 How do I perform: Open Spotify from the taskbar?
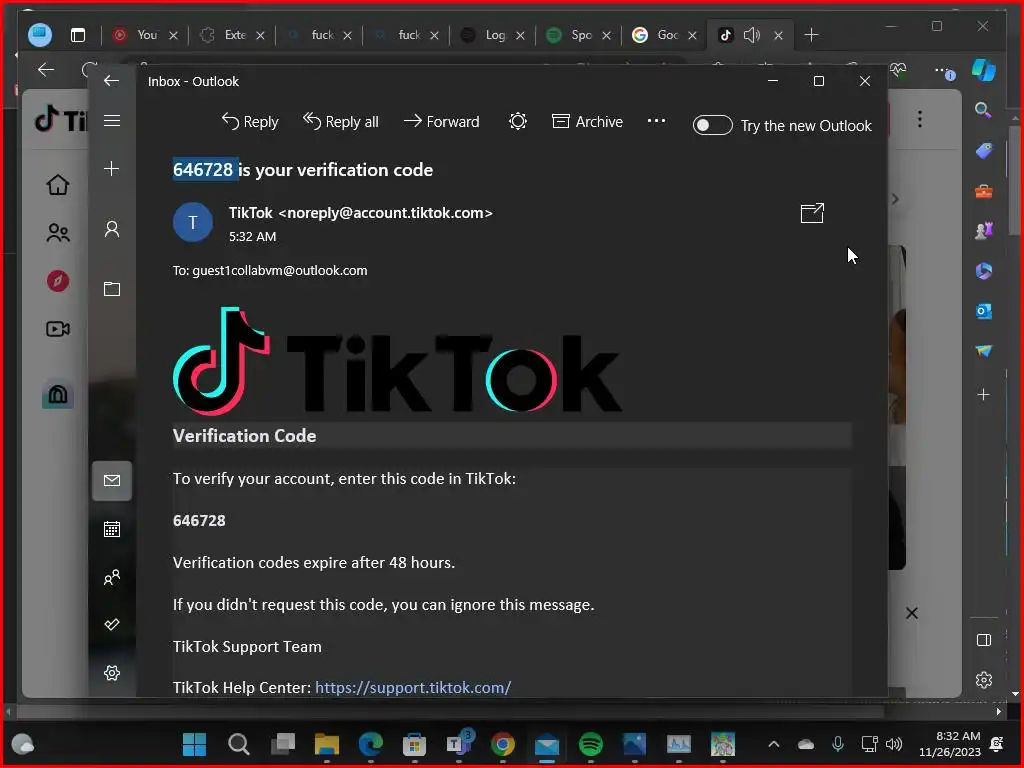click(x=590, y=744)
